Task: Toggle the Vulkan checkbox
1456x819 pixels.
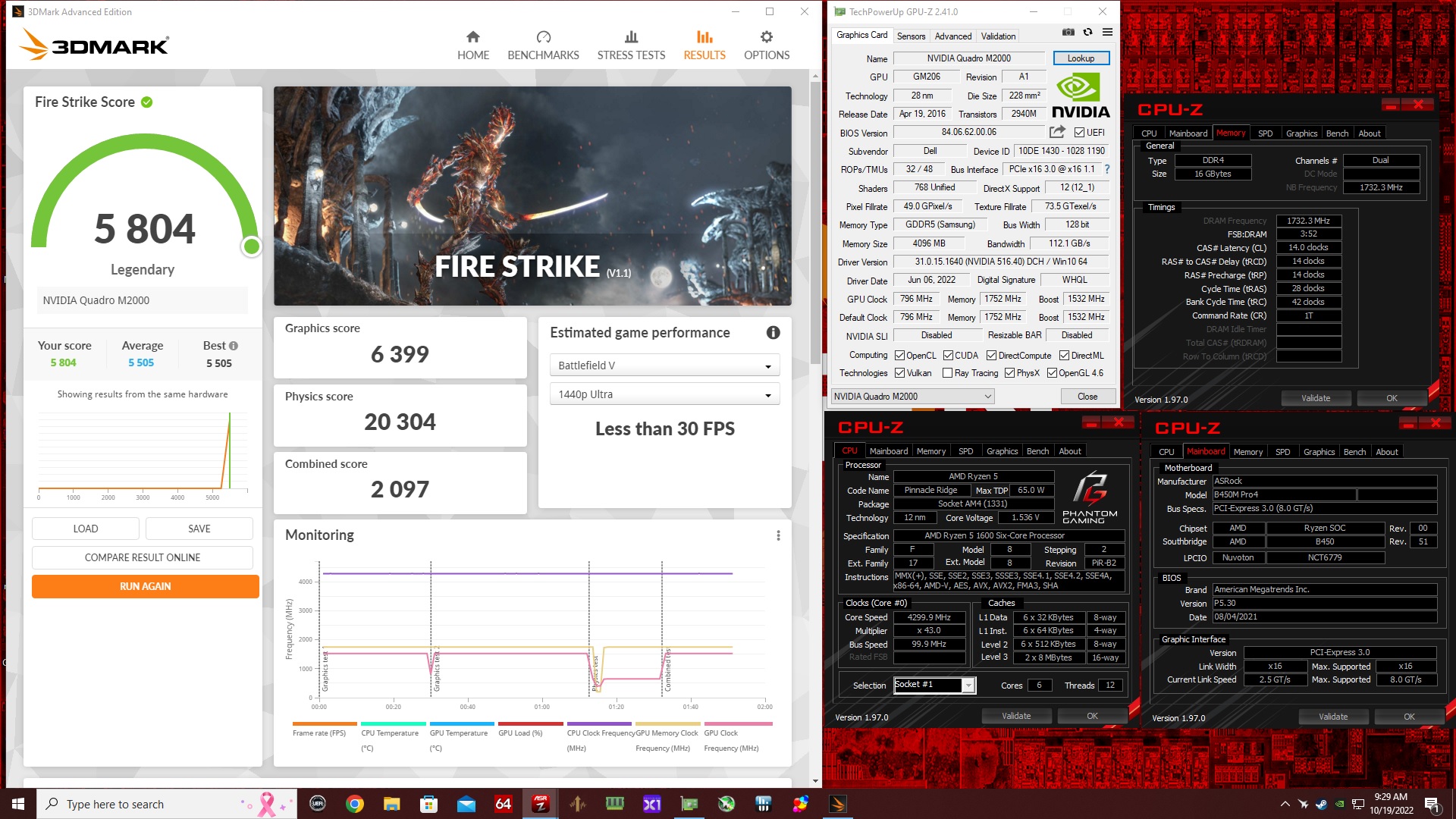Action: tap(899, 373)
